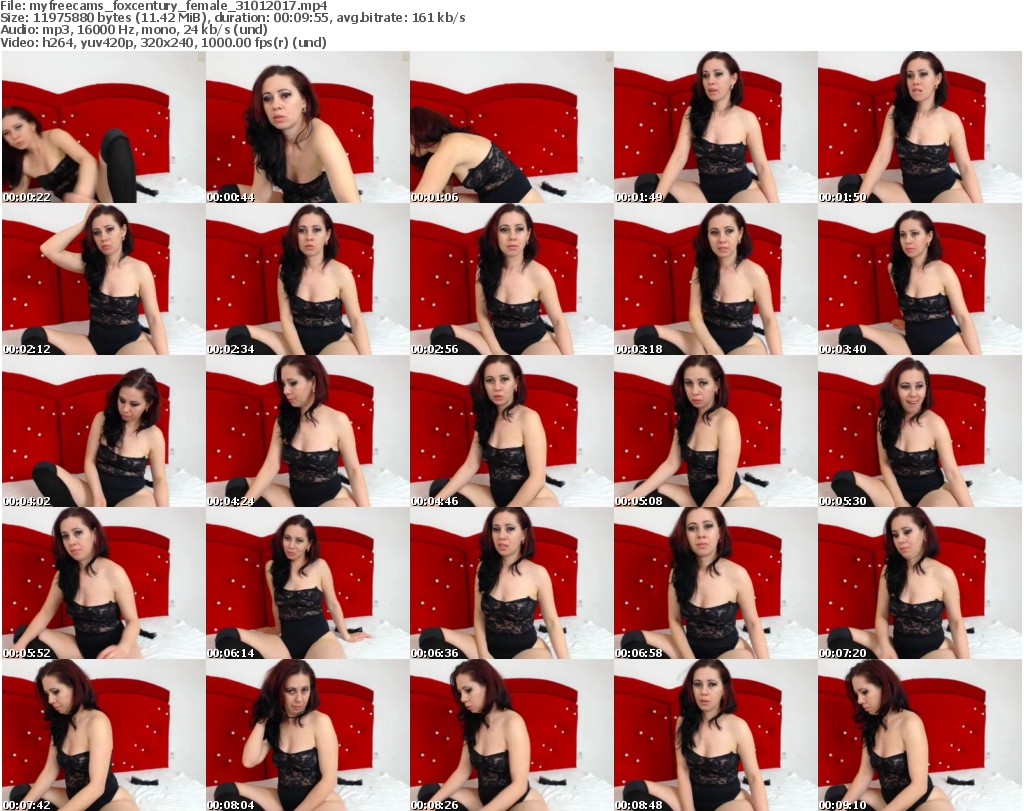
Task: Open the frame stamped 00:03:18
Action: point(715,279)
